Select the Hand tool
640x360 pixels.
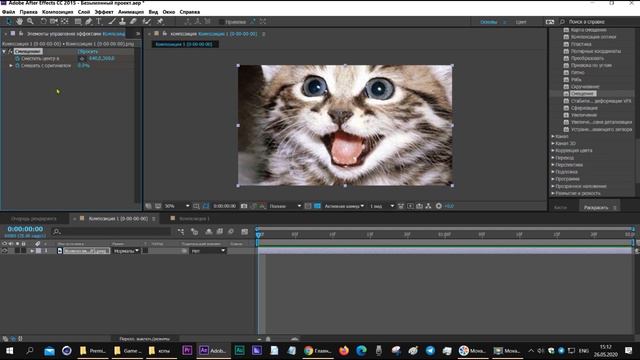pos(19,22)
